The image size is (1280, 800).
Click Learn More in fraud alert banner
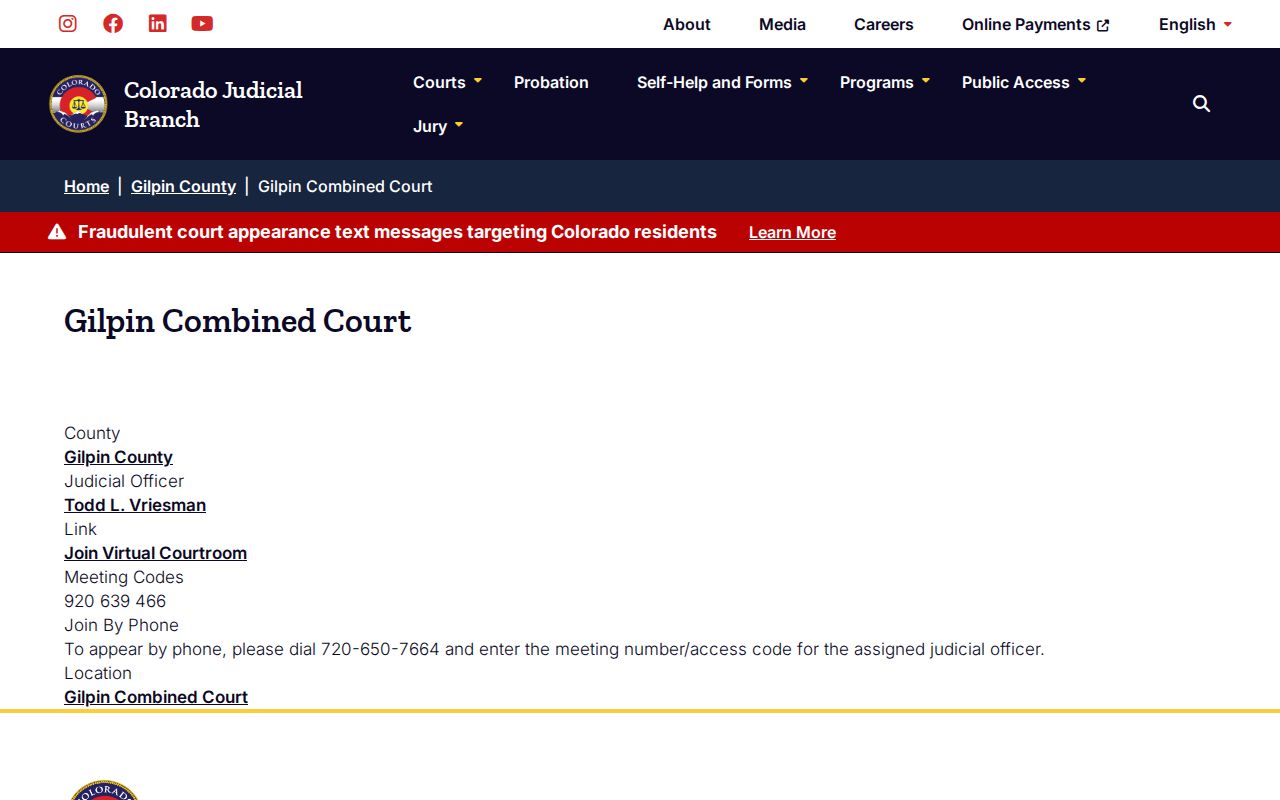click(x=792, y=232)
